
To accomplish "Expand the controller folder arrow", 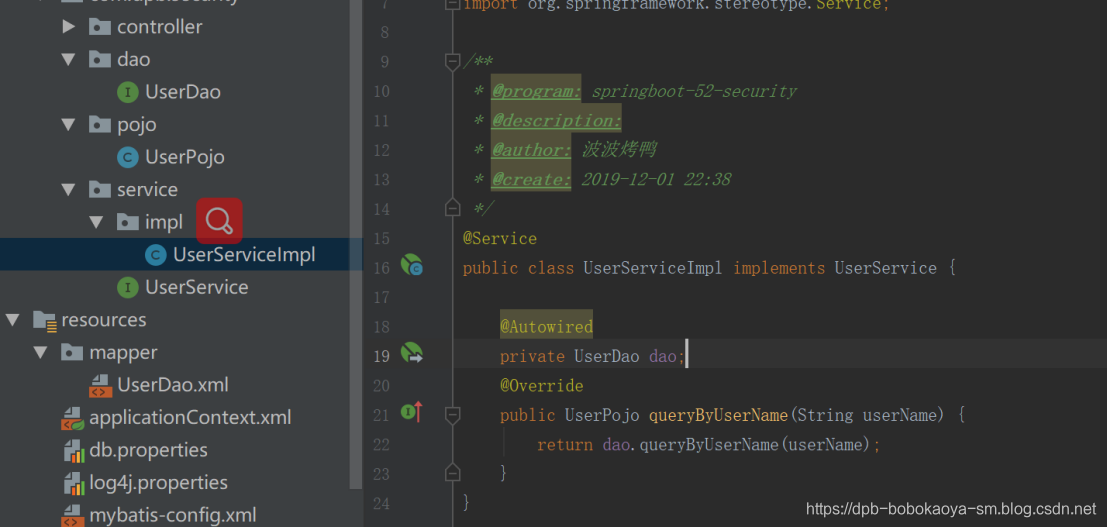I will click(x=68, y=27).
